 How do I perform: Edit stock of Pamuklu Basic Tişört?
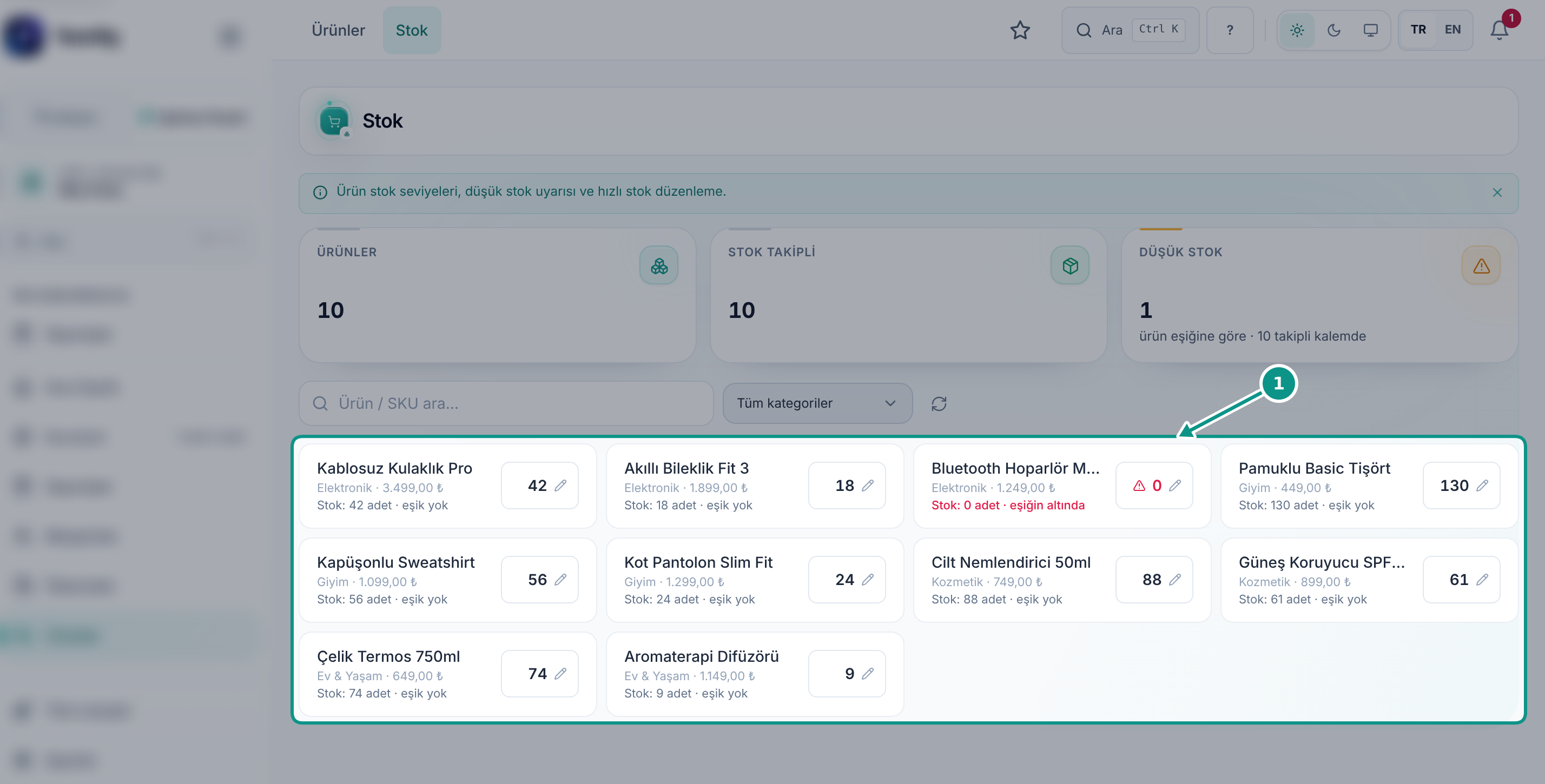(1461, 486)
